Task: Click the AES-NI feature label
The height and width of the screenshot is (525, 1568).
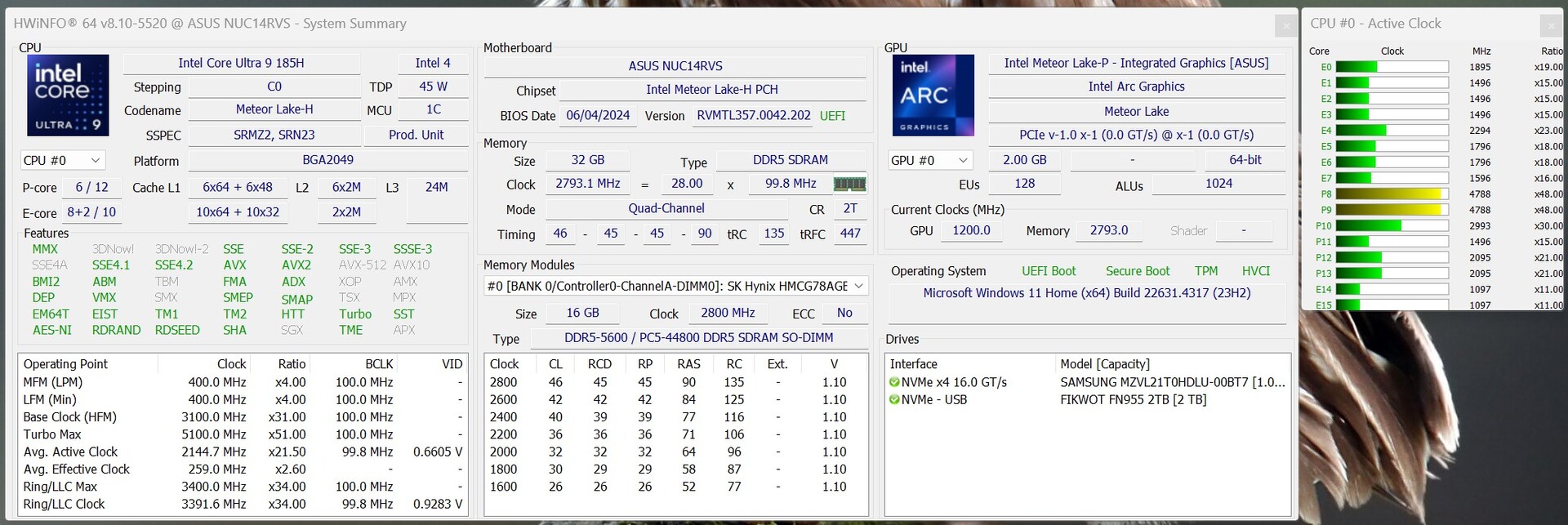Action: pos(52,331)
